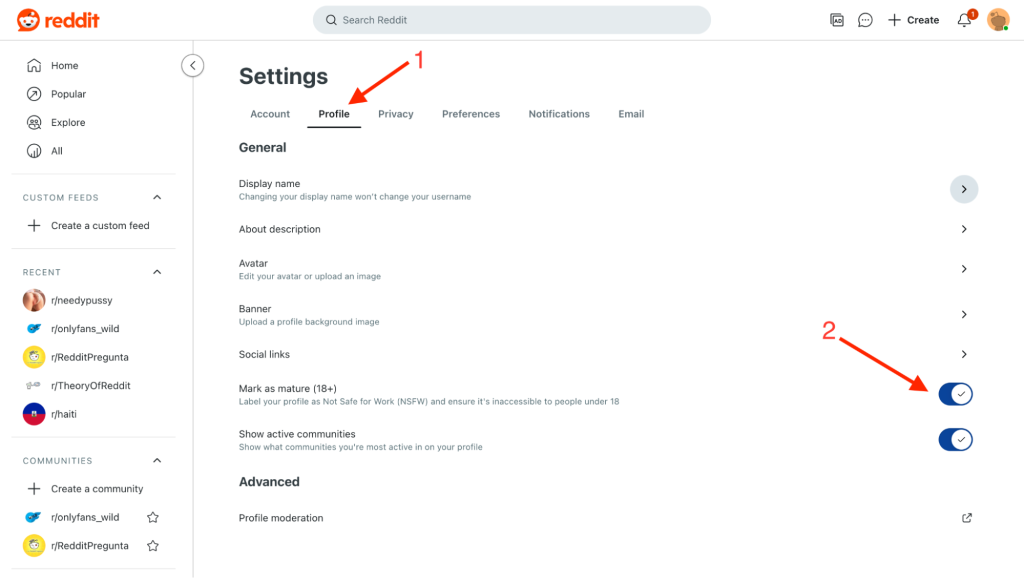
Task: Click the Create button in header
Action: [913, 20]
